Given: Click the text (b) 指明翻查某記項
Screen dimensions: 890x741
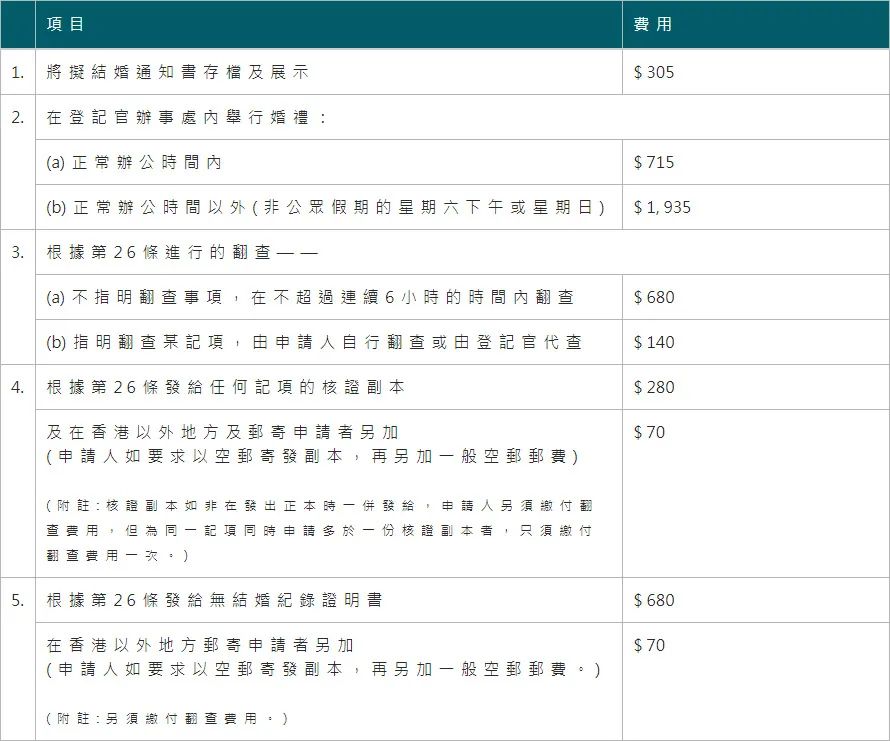Looking at the screenshot, I should (x=135, y=342).
